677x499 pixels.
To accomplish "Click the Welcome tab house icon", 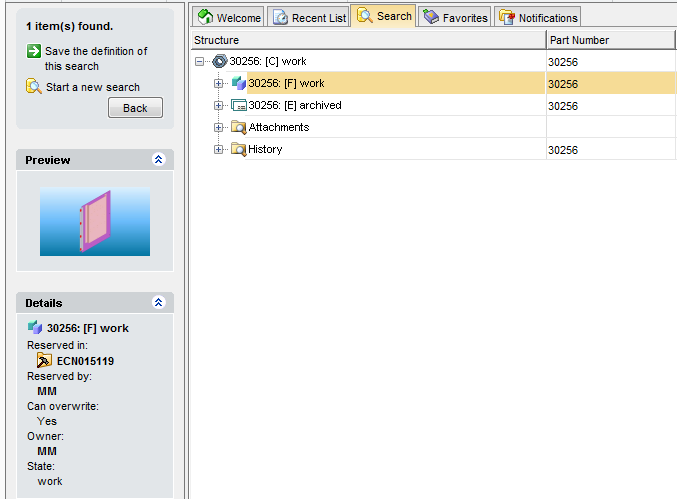I will tap(205, 17).
